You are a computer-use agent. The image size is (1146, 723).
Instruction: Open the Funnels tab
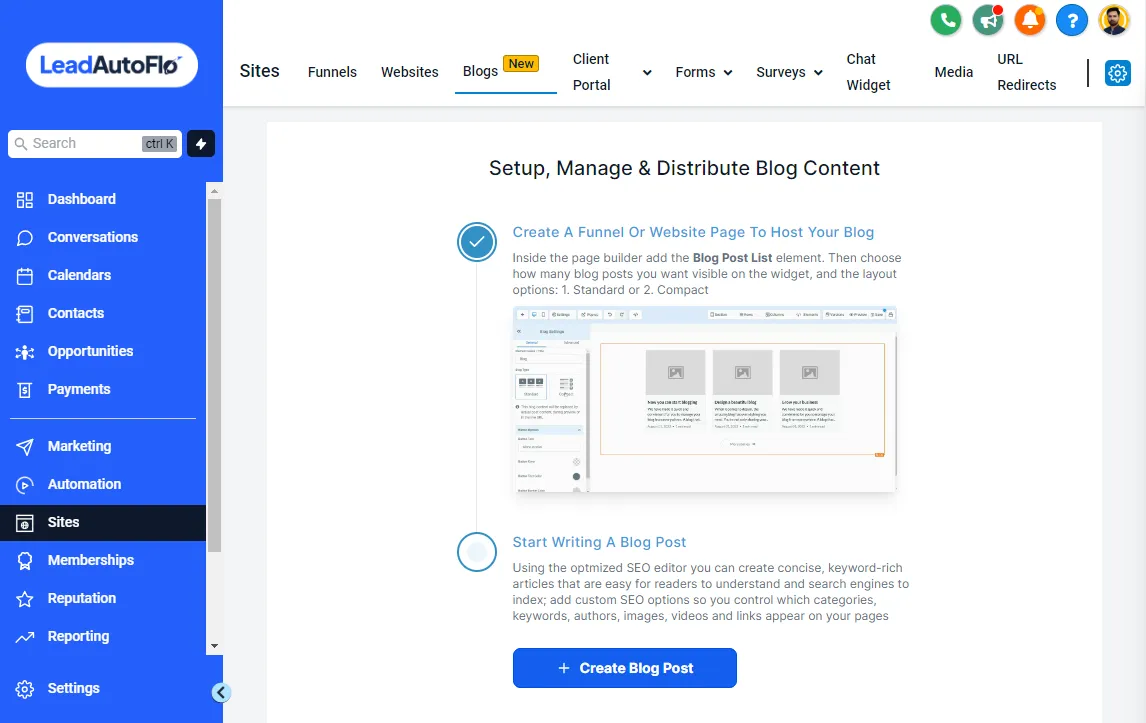pos(332,72)
